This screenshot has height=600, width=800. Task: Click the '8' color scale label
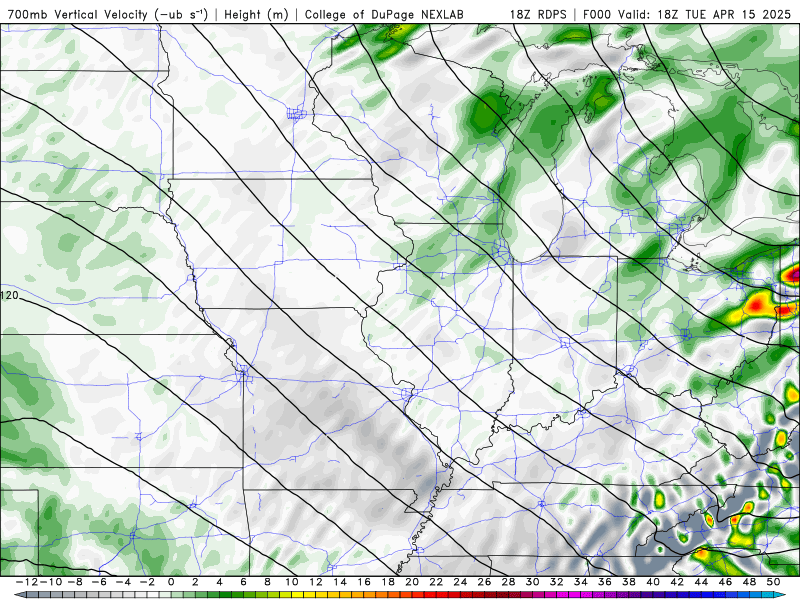coord(267,582)
